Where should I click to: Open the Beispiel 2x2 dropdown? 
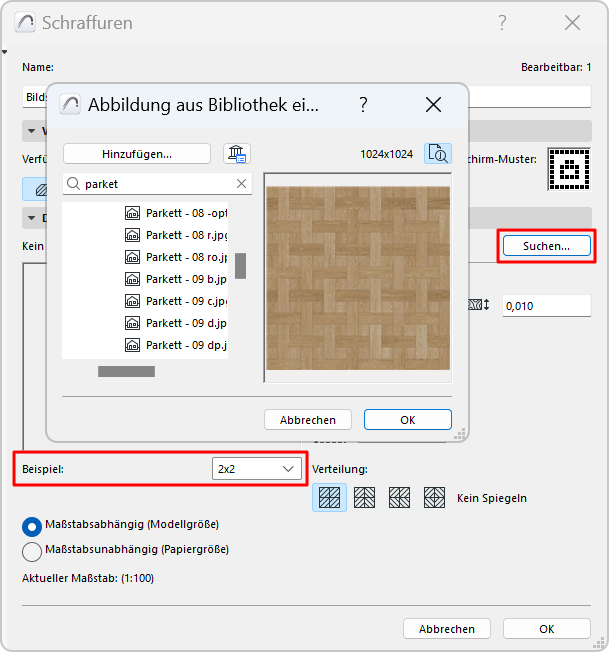click(256, 469)
